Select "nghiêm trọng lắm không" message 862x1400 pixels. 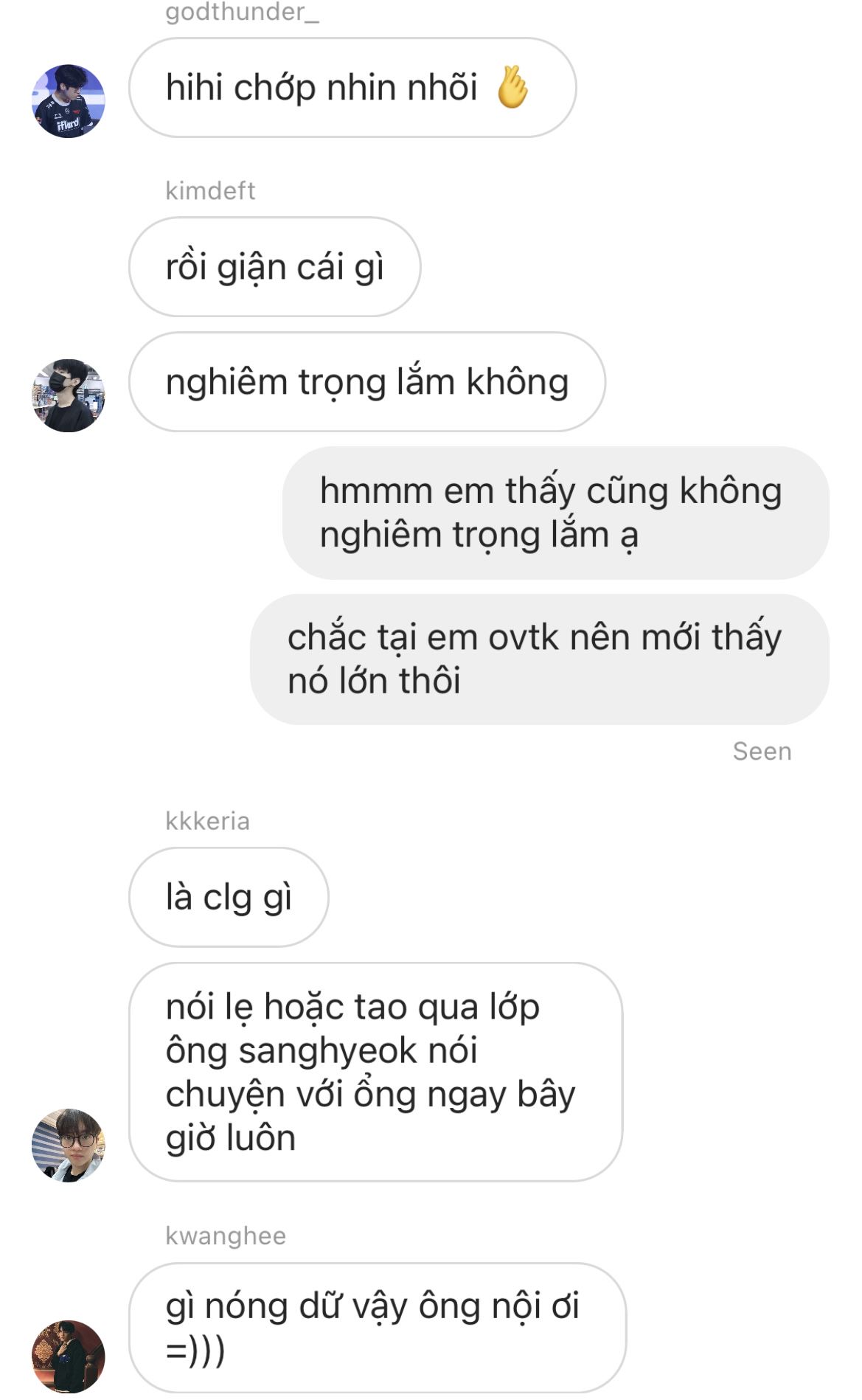367,382
